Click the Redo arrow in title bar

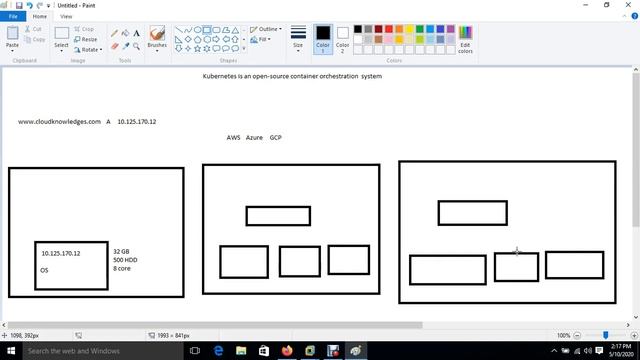coord(40,5)
